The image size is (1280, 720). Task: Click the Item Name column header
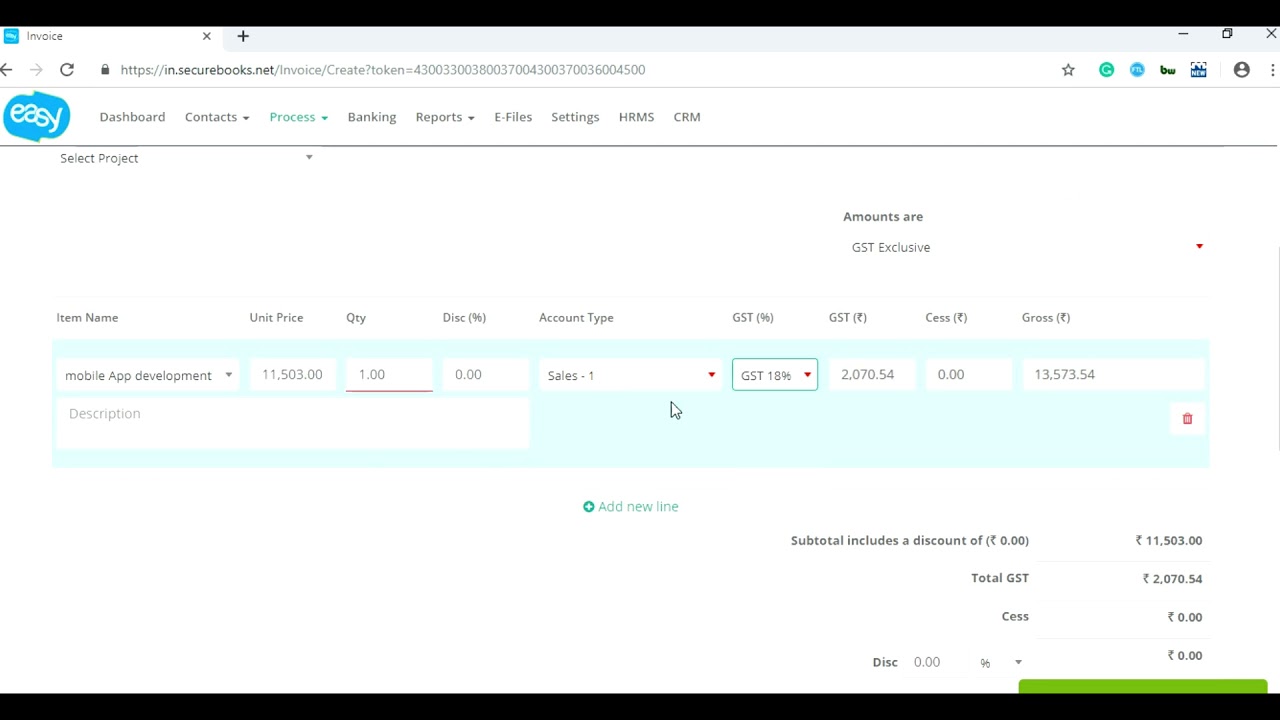click(x=87, y=318)
